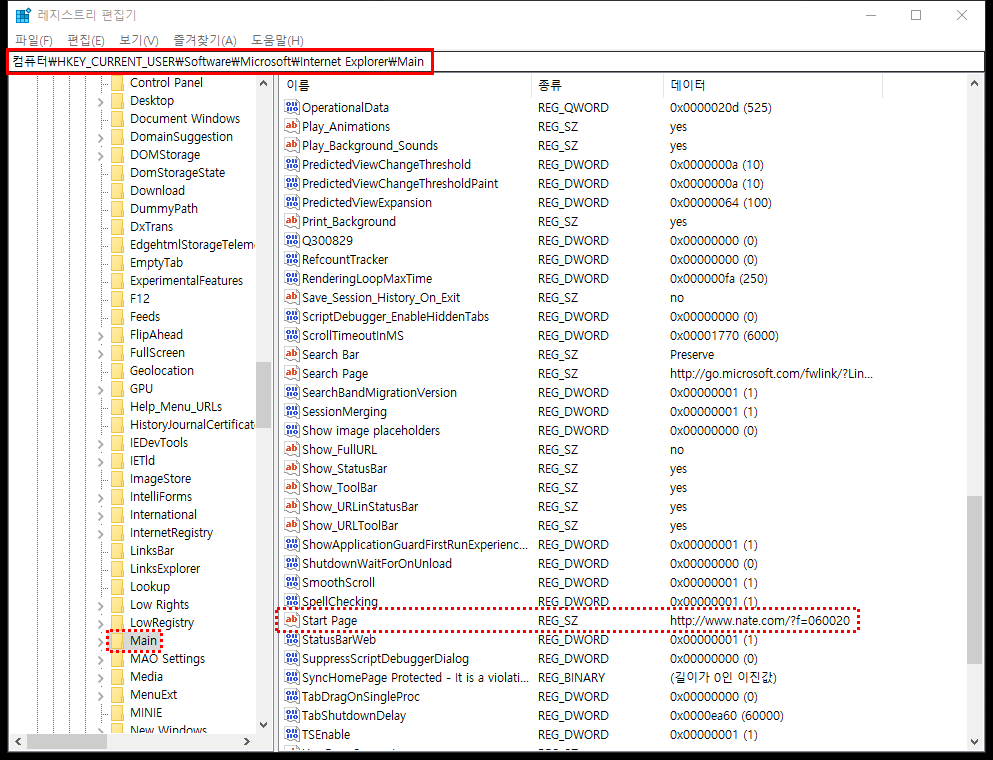Click the values pane vertical scrollbar thumb

coord(974,580)
